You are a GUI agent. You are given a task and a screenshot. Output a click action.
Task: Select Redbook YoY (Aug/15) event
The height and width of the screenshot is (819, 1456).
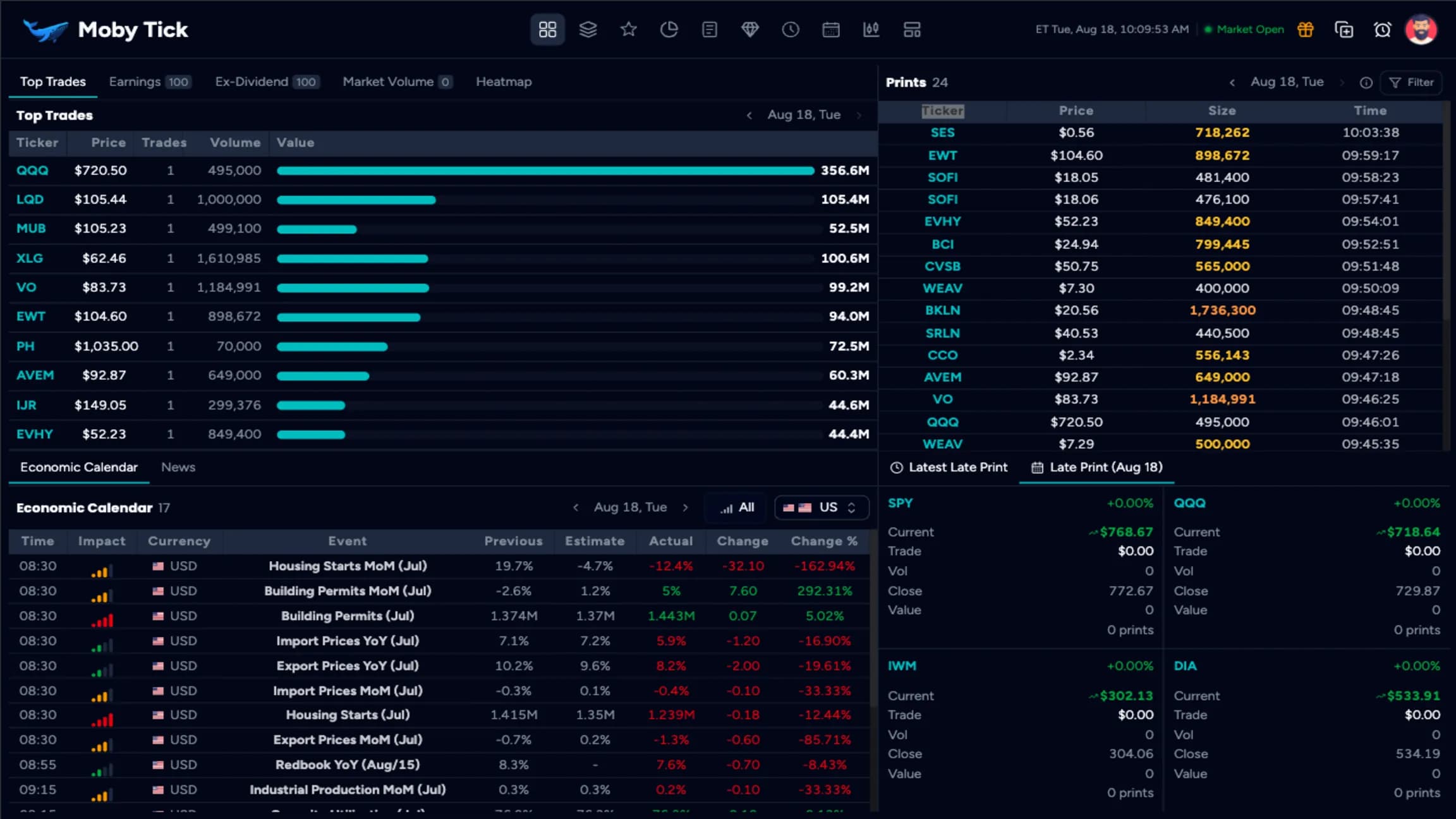(348, 765)
